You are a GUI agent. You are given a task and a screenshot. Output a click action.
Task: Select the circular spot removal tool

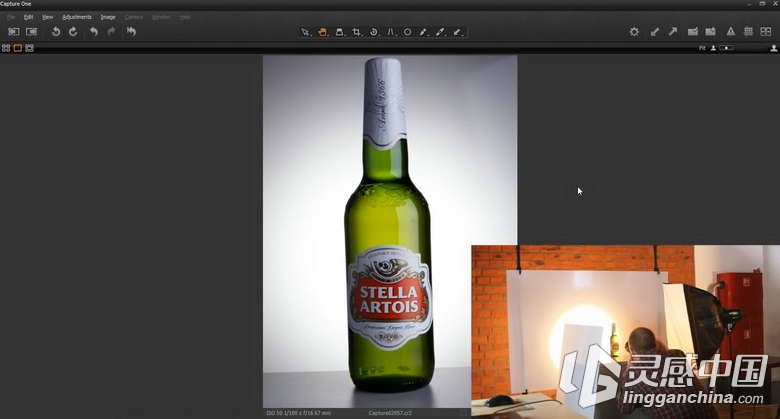(x=407, y=32)
